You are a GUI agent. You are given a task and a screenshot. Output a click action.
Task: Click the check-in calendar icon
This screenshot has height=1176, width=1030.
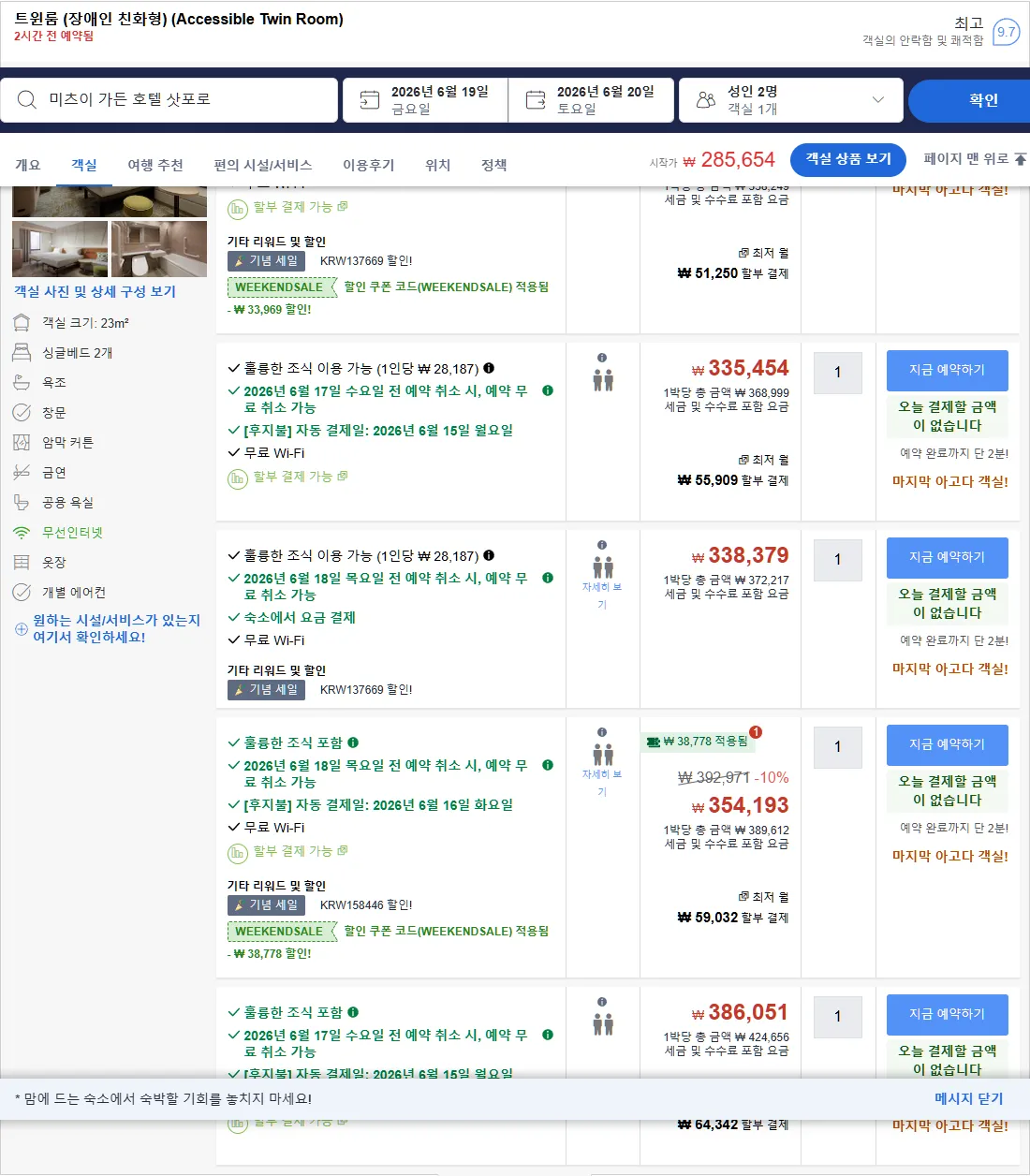(x=370, y=100)
